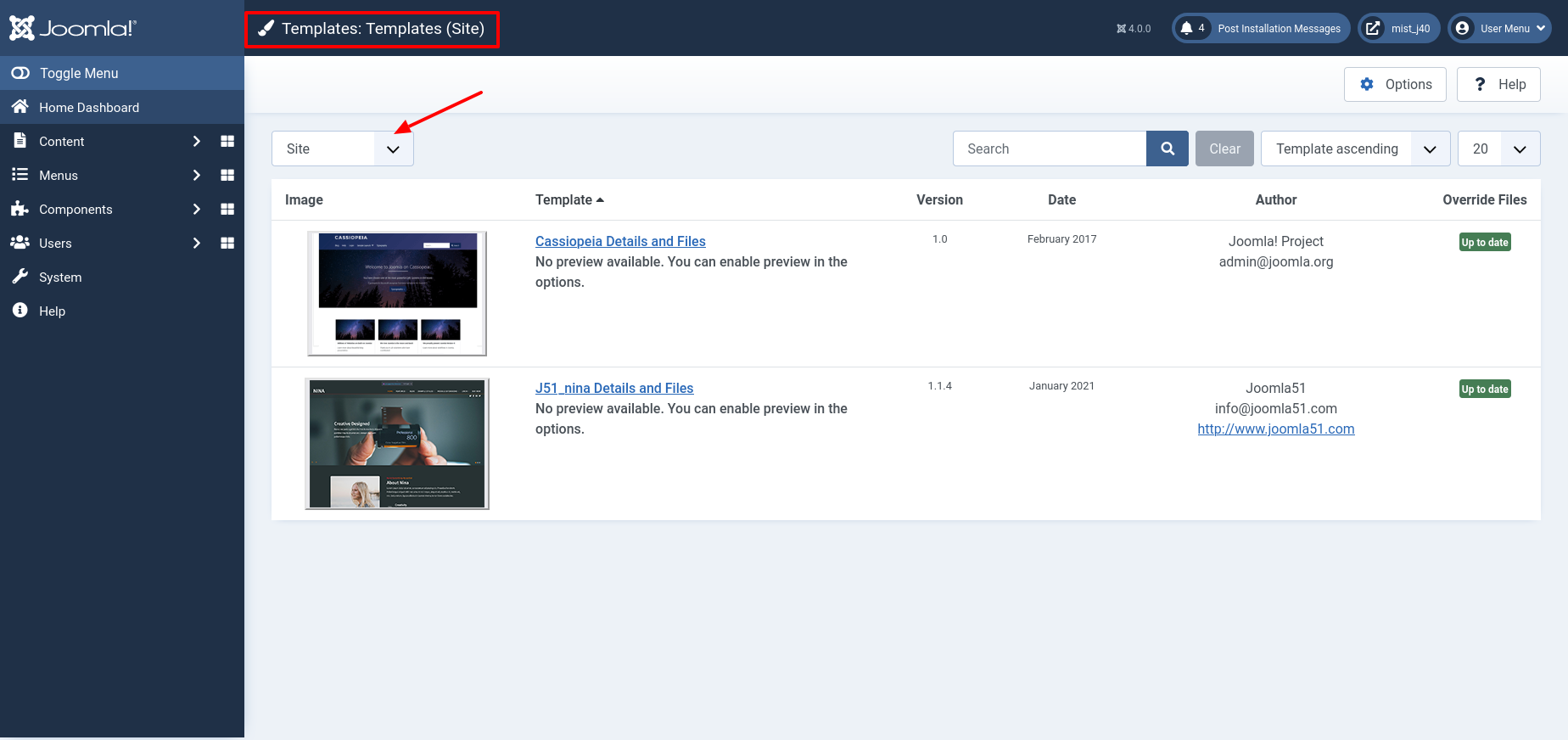1568x740 pixels.
Task: Visit the http://www.joomla51.com link
Action: [1276, 429]
